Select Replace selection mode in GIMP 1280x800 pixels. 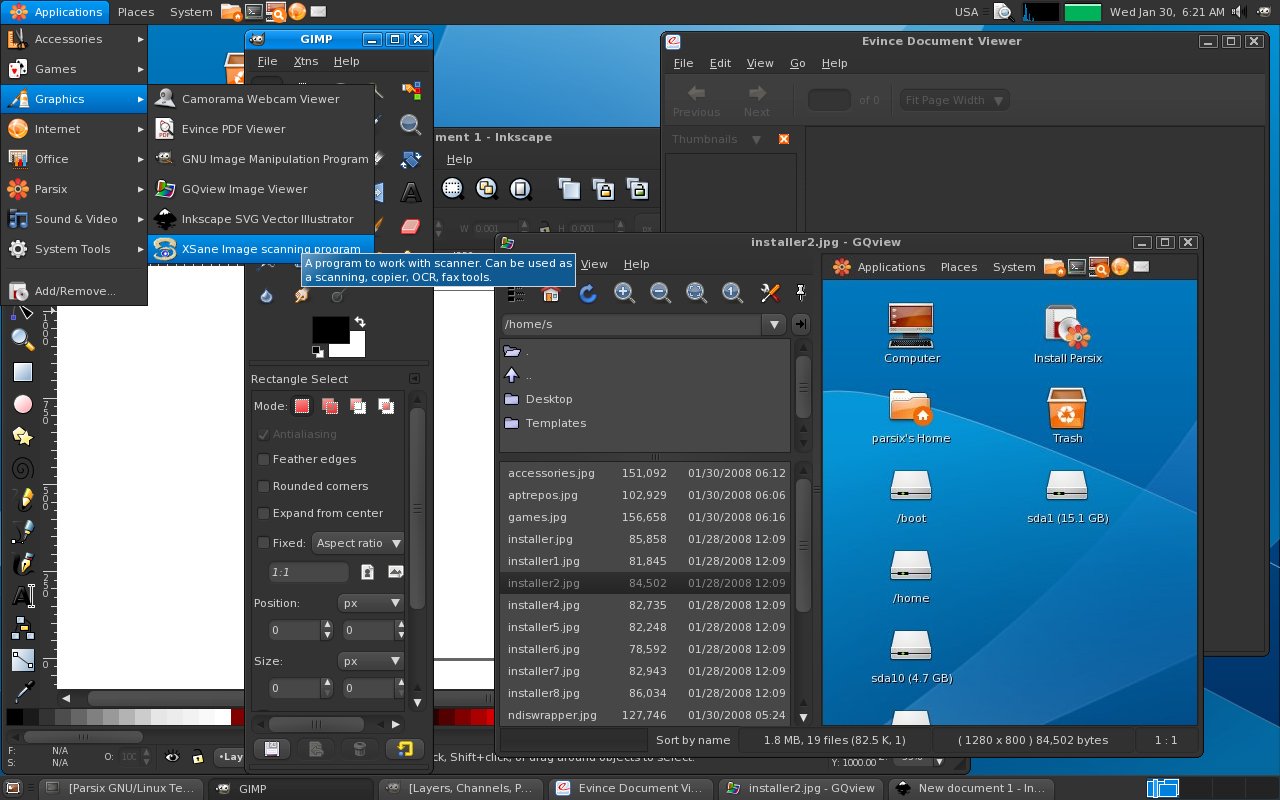point(302,406)
